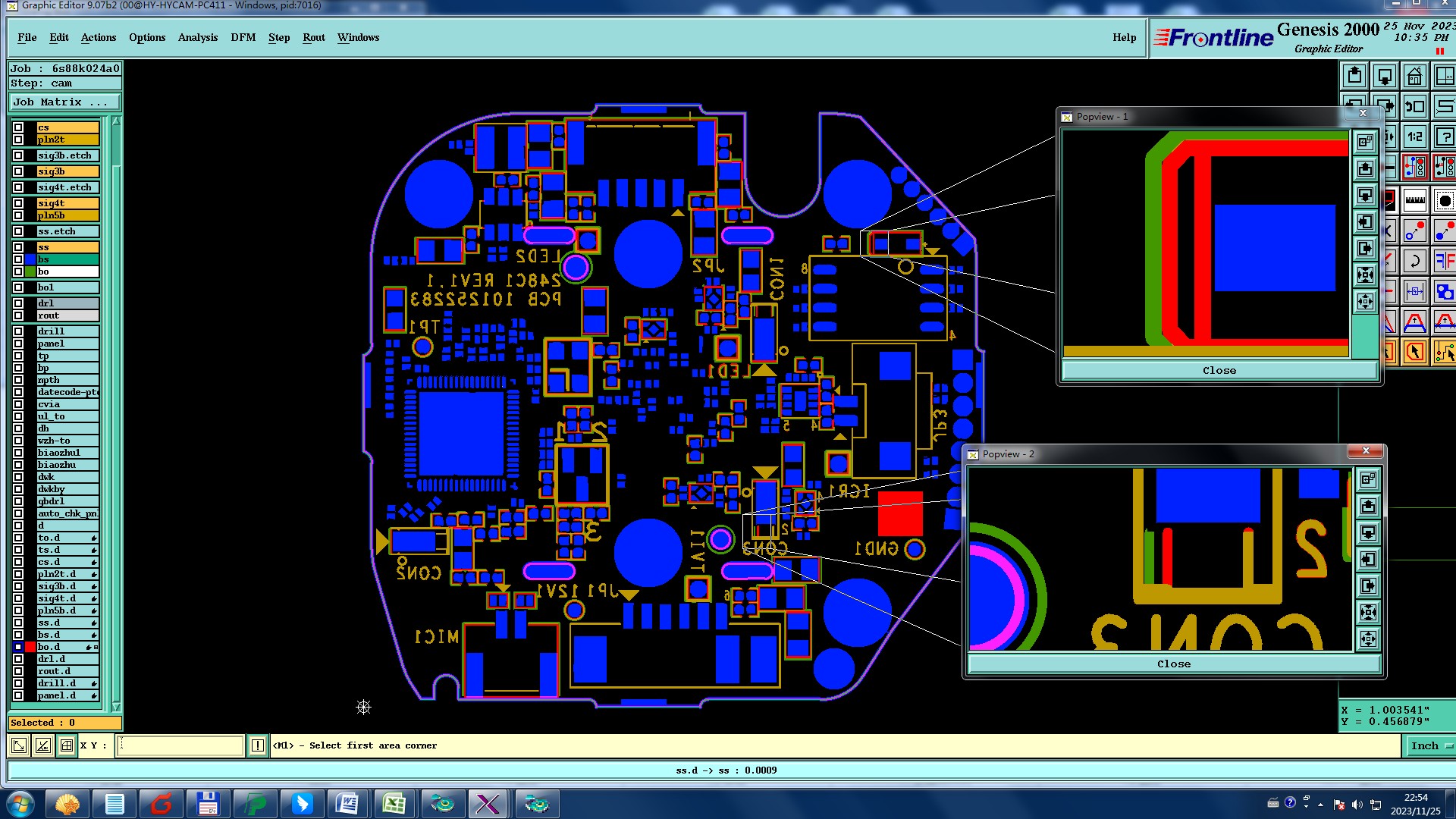The width and height of the screenshot is (1456, 819).
Task: Toggle the checkbox for layer cs
Action: pos(18,127)
